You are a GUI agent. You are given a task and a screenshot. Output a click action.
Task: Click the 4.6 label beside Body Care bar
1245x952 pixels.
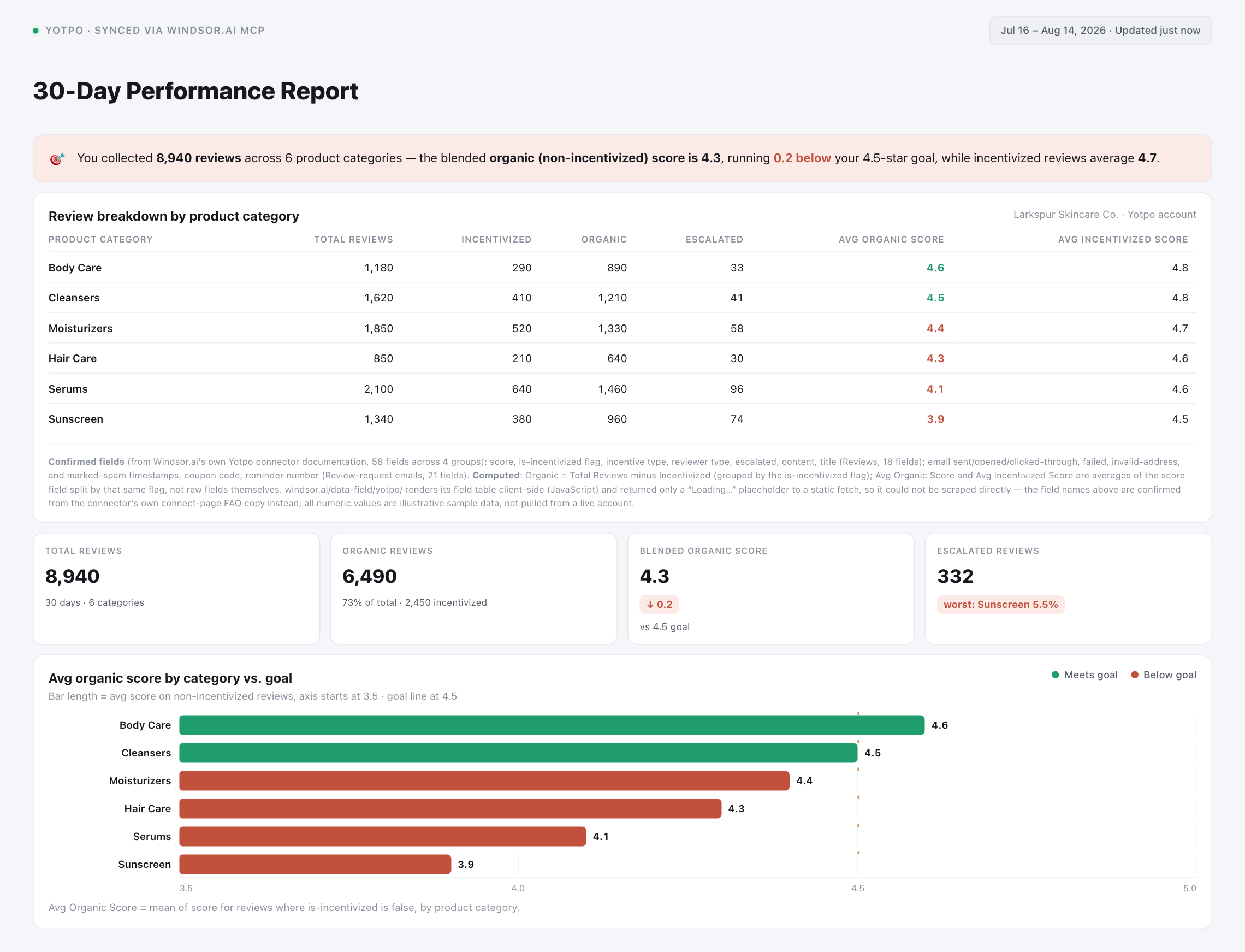940,725
